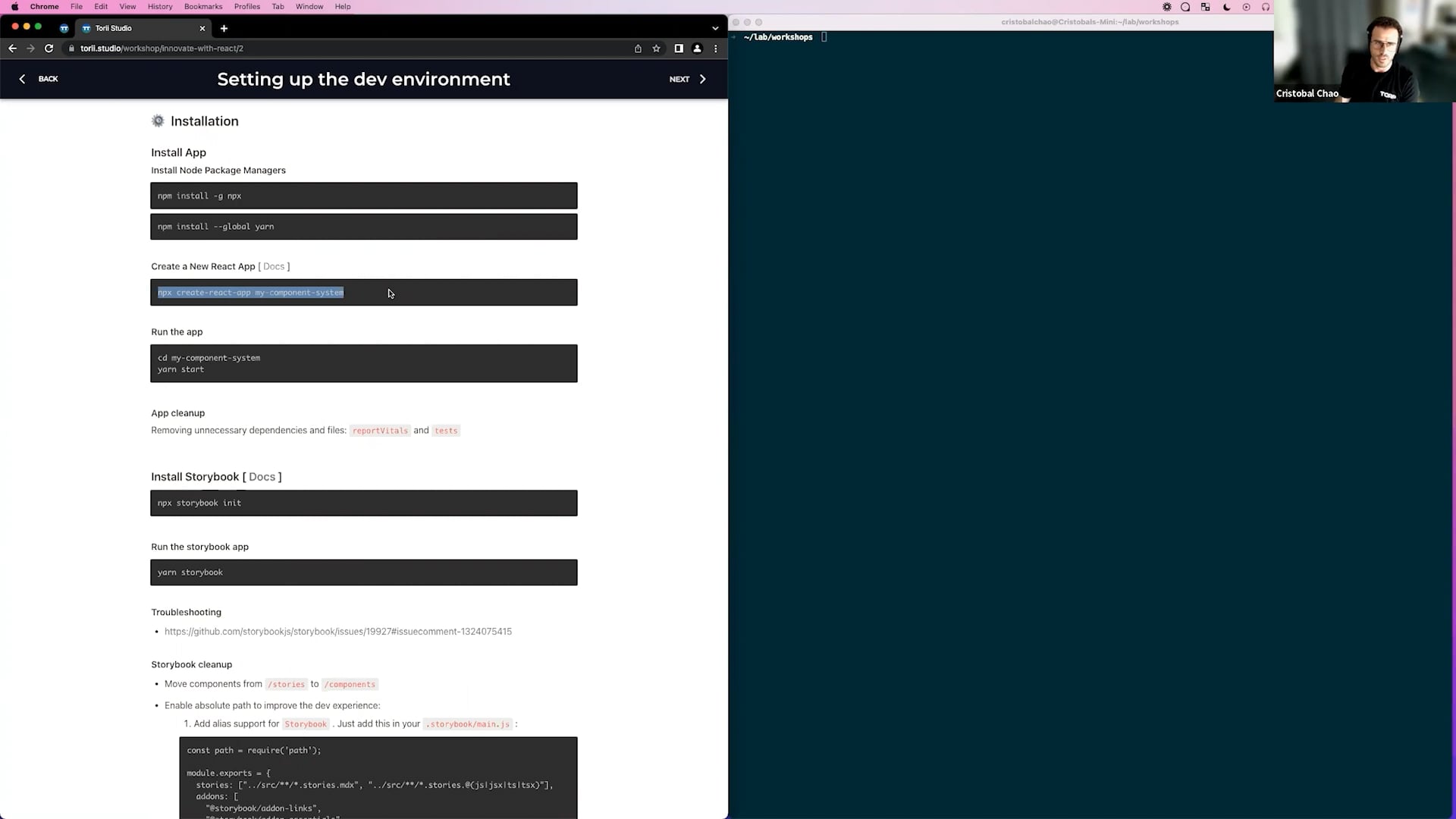Click the torii.studio address bar URL
Screen dimensions: 1456x819
tap(162, 49)
